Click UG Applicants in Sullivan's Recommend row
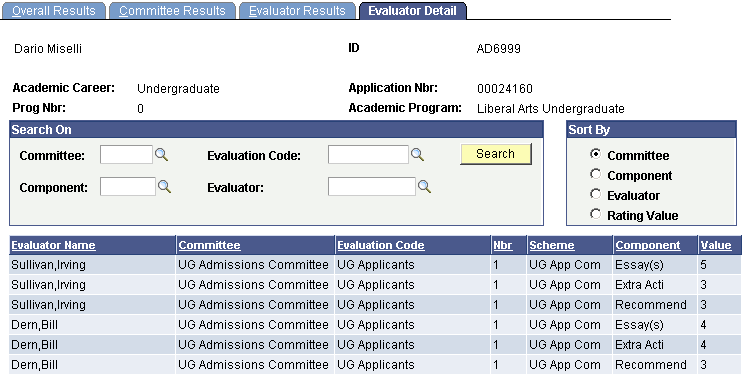The height and width of the screenshot is (380, 746). pos(376,305)
